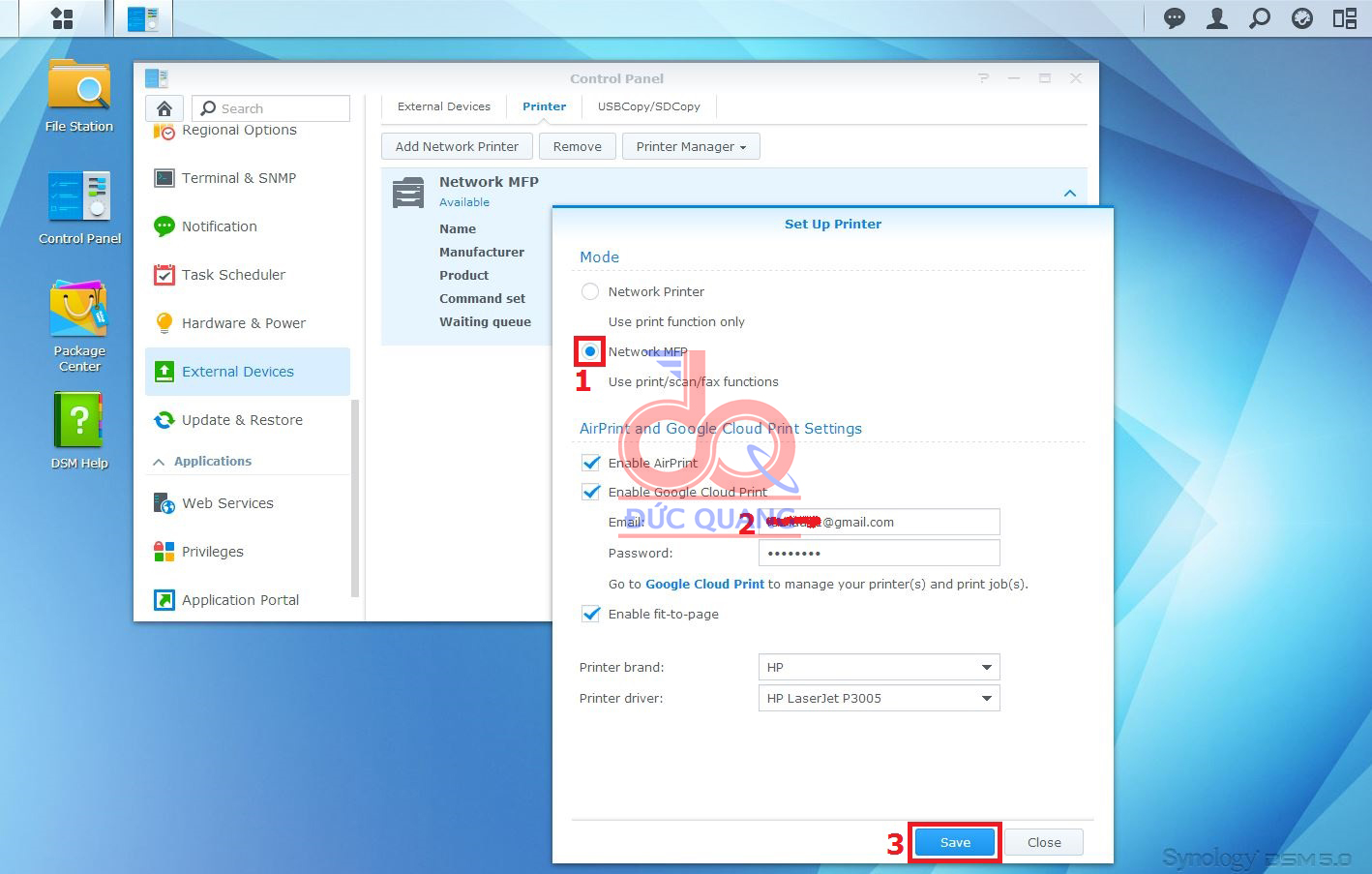The image size is (1372, 874).
Task: Close the Set Up Printer dialog
Action: (x=1044, y=842)
